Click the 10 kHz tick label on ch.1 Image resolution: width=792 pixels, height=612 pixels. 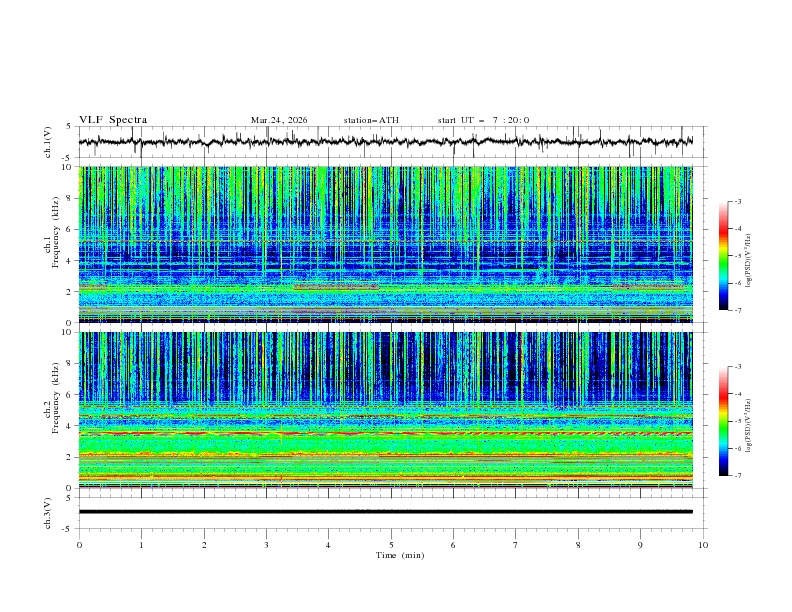66,167
